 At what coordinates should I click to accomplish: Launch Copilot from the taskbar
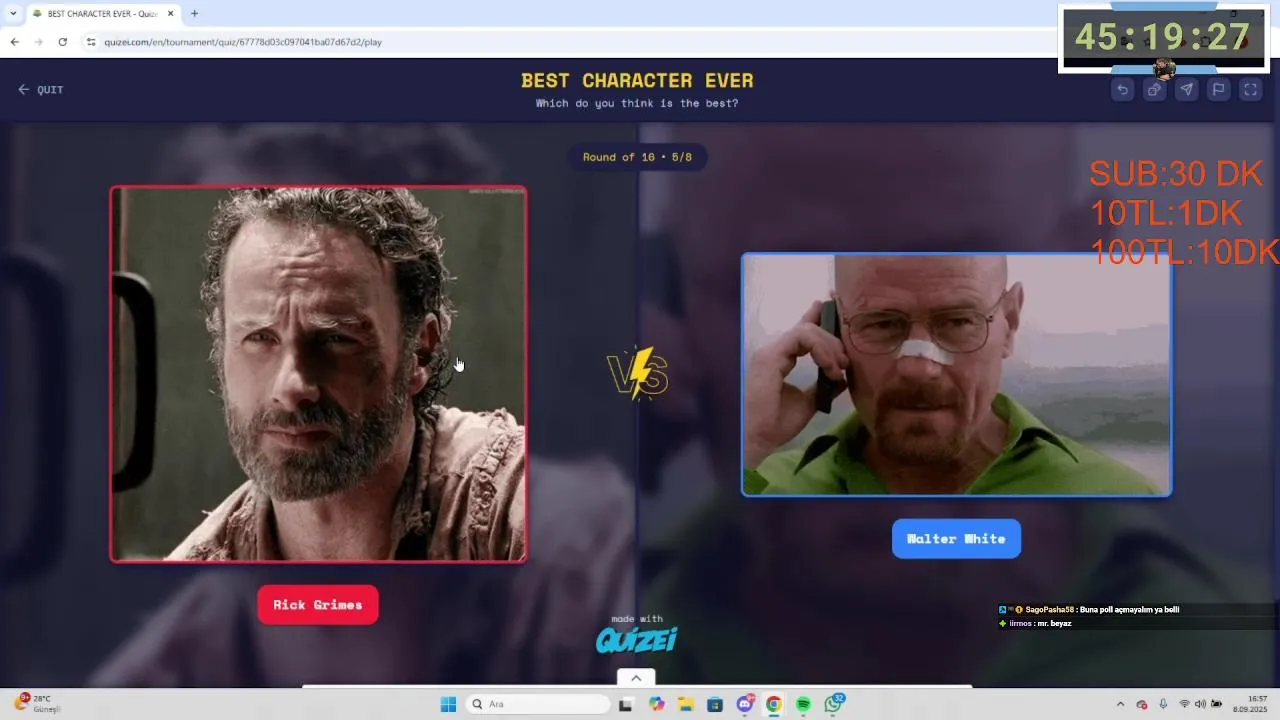pos(656,704)
